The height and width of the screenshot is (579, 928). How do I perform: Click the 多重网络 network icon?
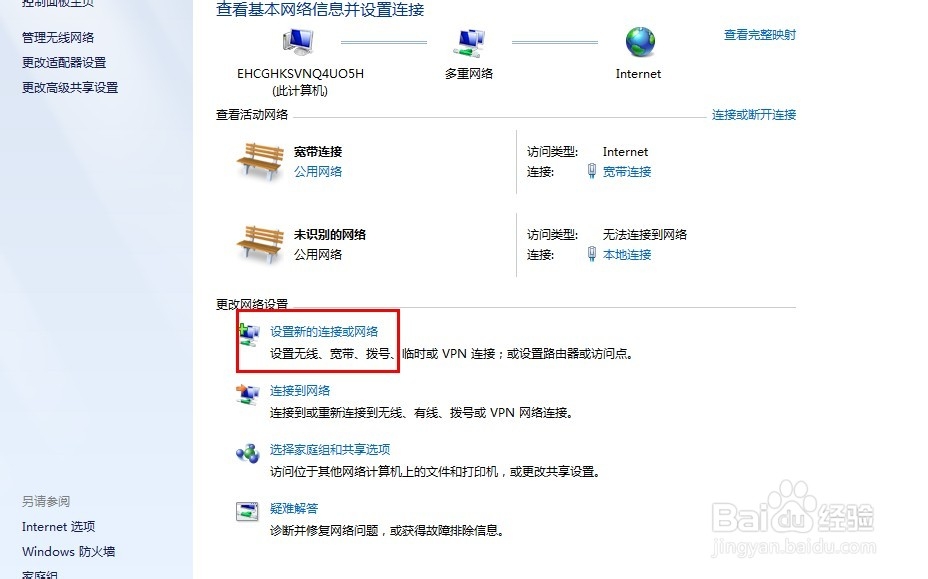[469, 43]
